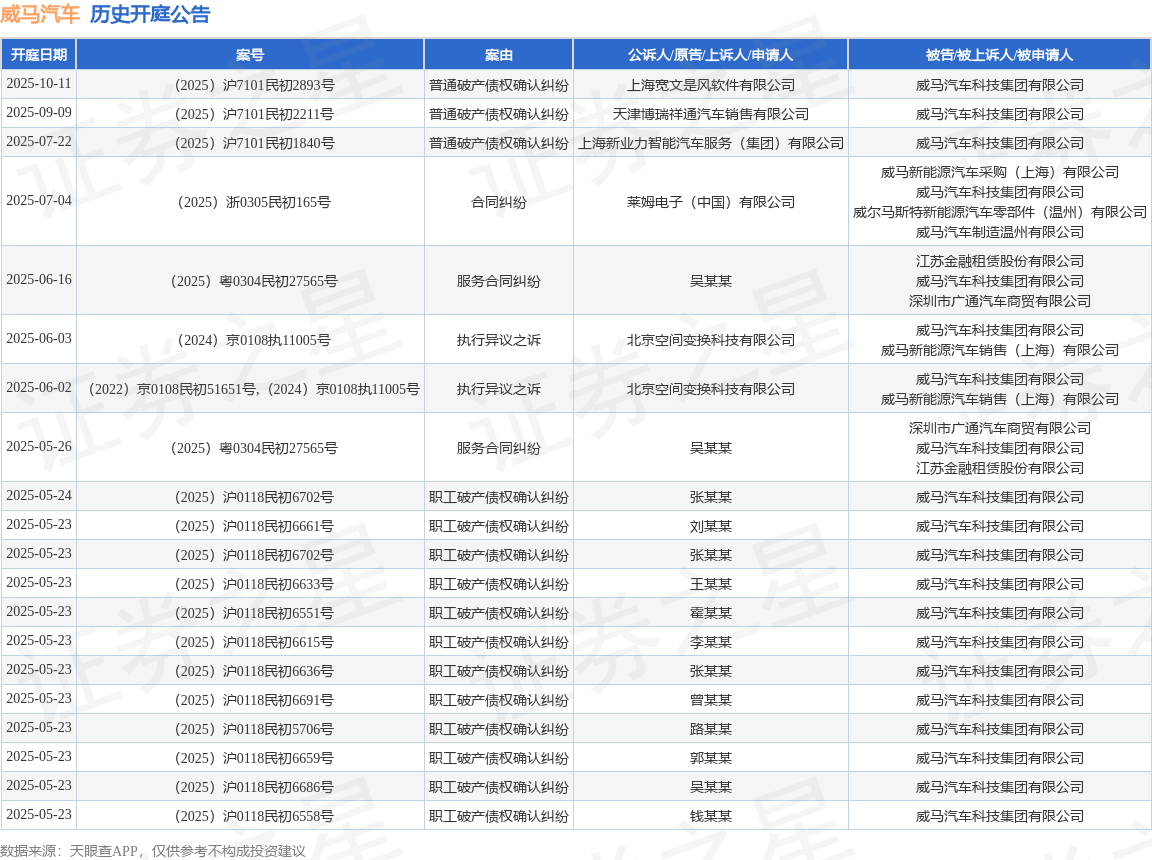Click plaintiff 钱某某
Screen dimensions: 1152x860
tap(710, 817)
